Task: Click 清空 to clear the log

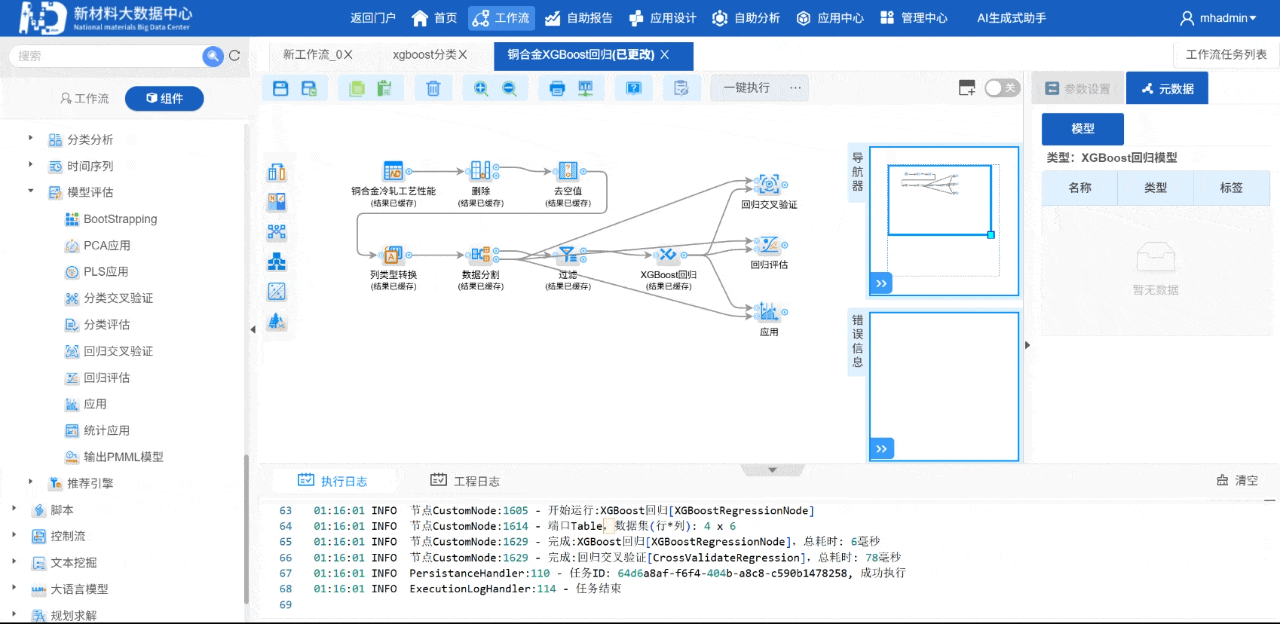Action: coord(1237,481)
